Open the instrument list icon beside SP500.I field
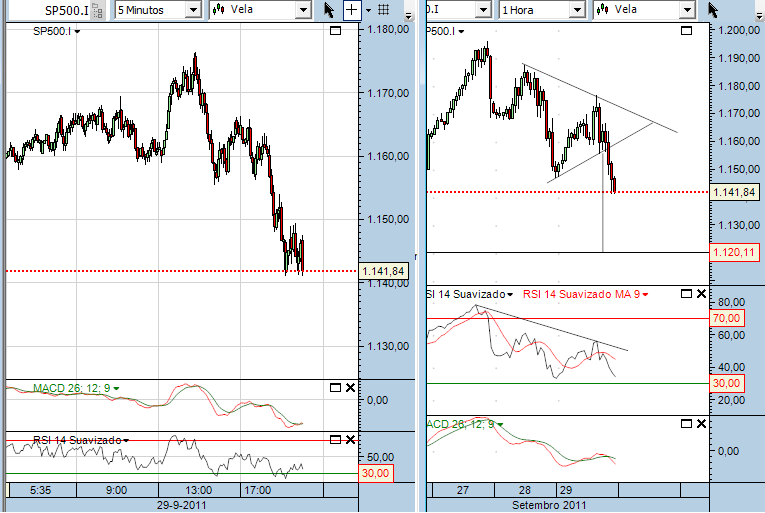 (98, 10)
